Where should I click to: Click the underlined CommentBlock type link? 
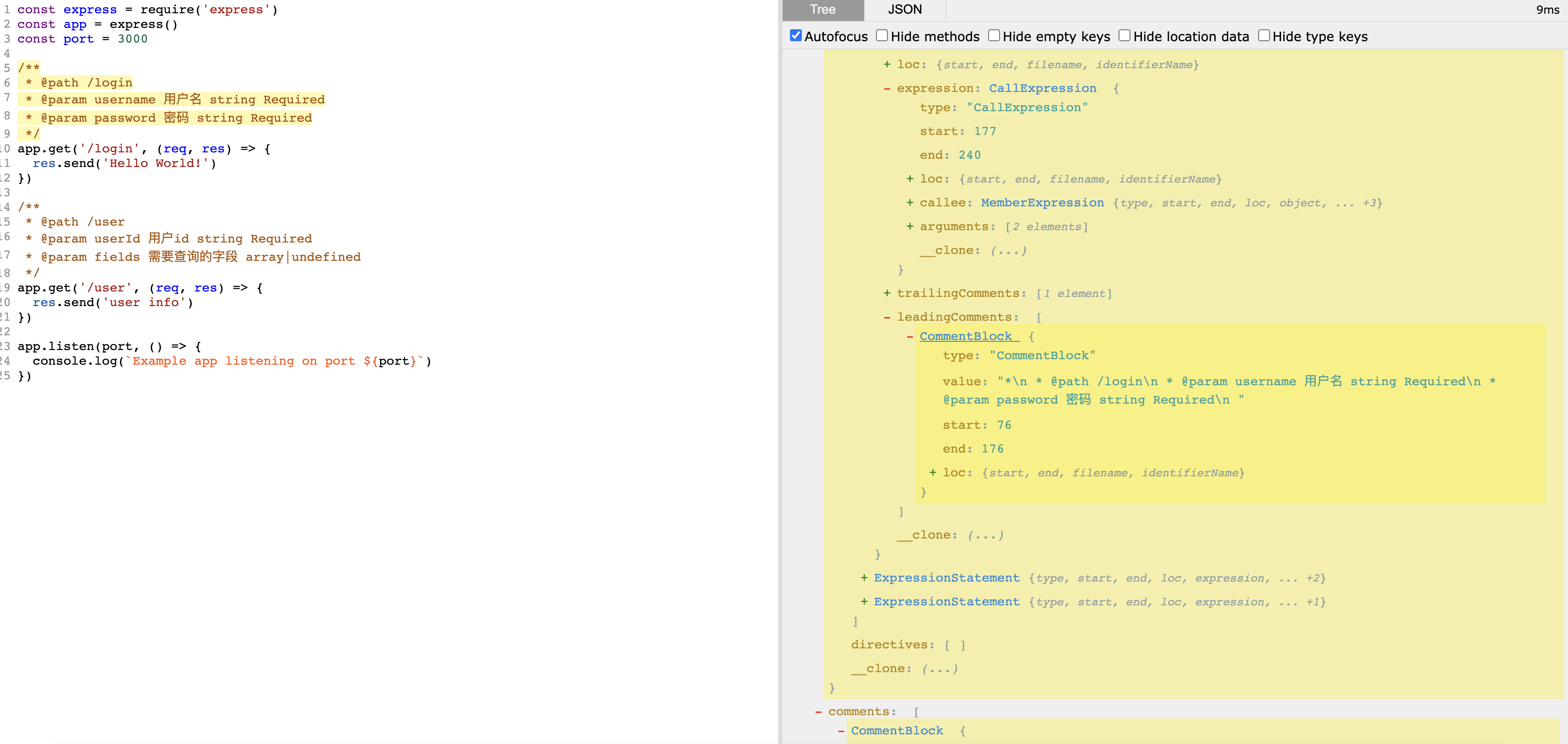[965, 336]
